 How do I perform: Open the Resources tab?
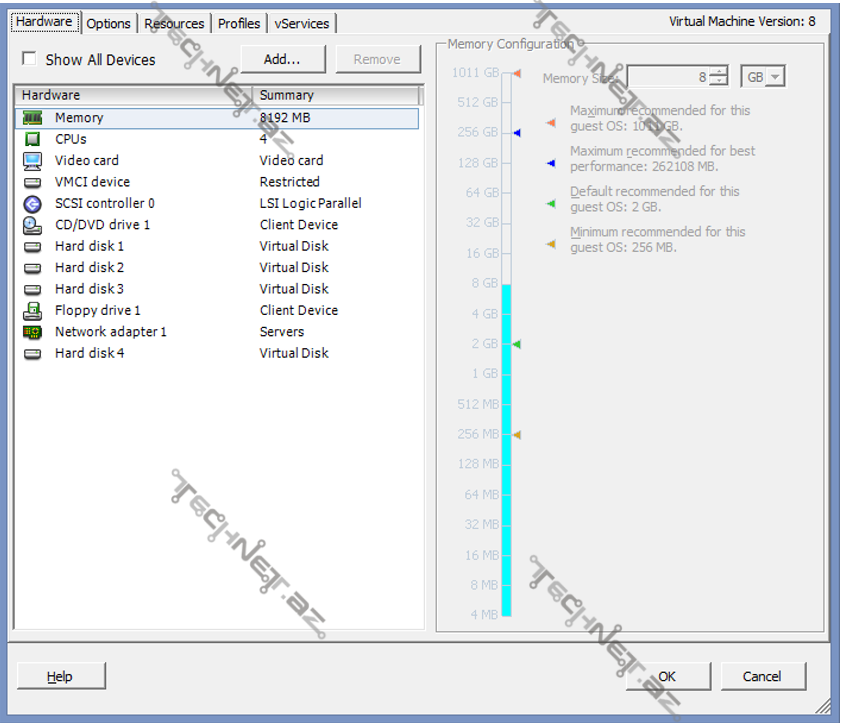174,23
